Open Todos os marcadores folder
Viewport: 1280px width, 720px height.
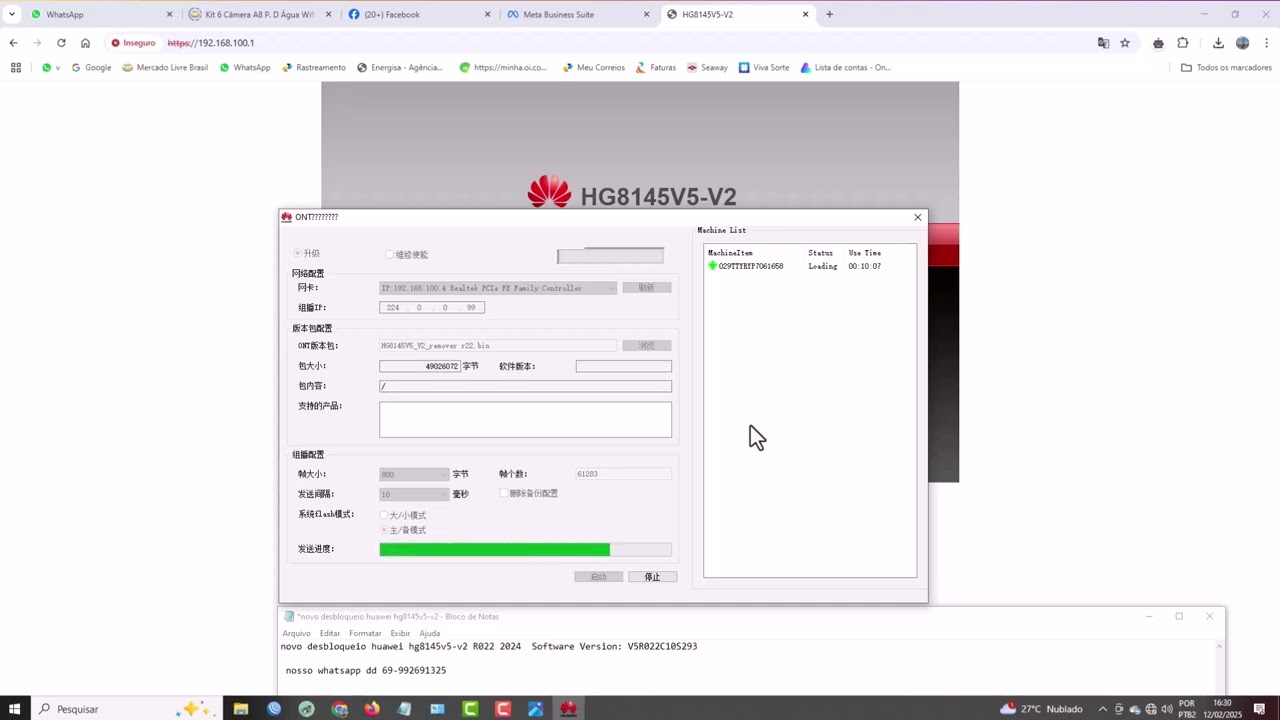point(1226,68)
